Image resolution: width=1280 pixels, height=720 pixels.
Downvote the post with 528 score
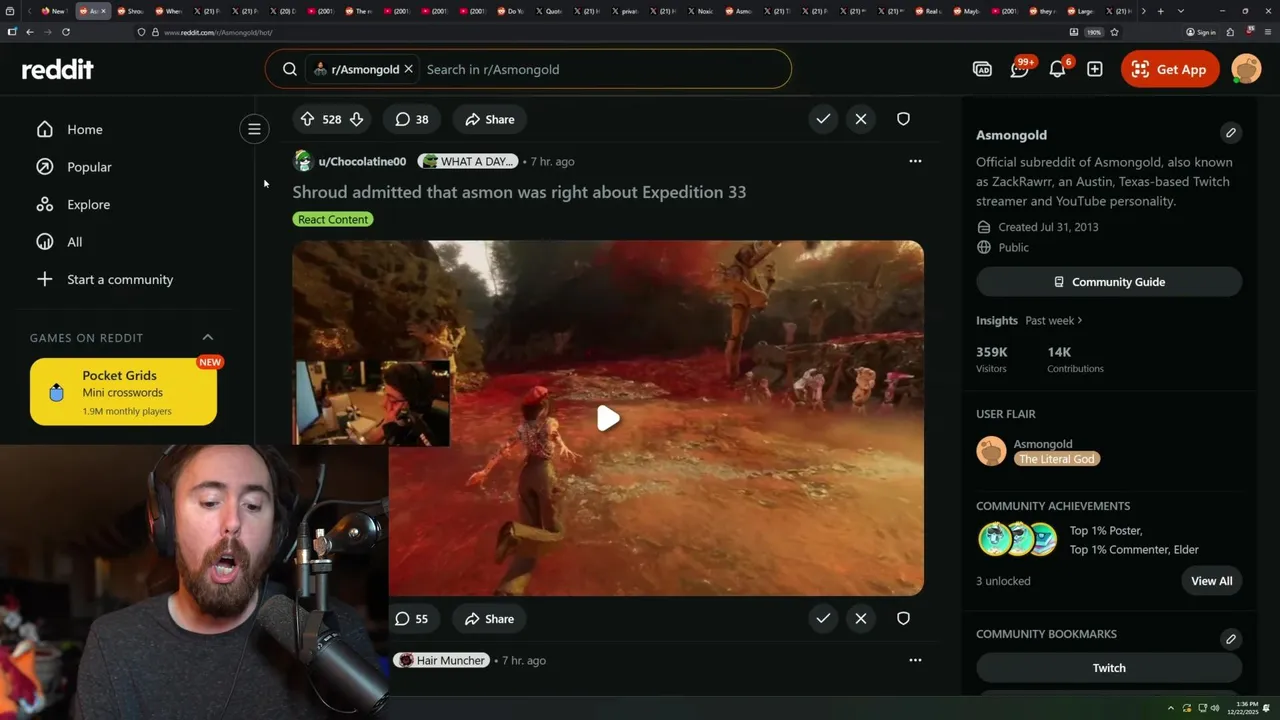[356, 119]
